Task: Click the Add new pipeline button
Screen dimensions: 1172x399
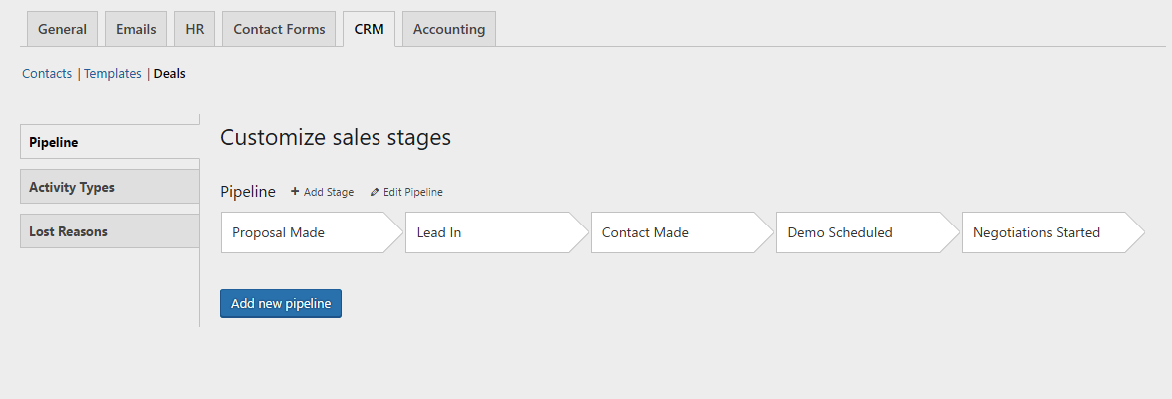Action: pyautogui.click(x=281, y=303)
